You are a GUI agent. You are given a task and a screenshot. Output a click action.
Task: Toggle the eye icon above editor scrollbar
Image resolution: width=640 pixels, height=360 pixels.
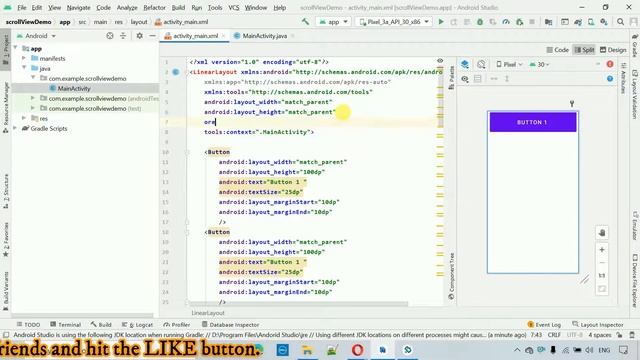(x=440, y=60)
